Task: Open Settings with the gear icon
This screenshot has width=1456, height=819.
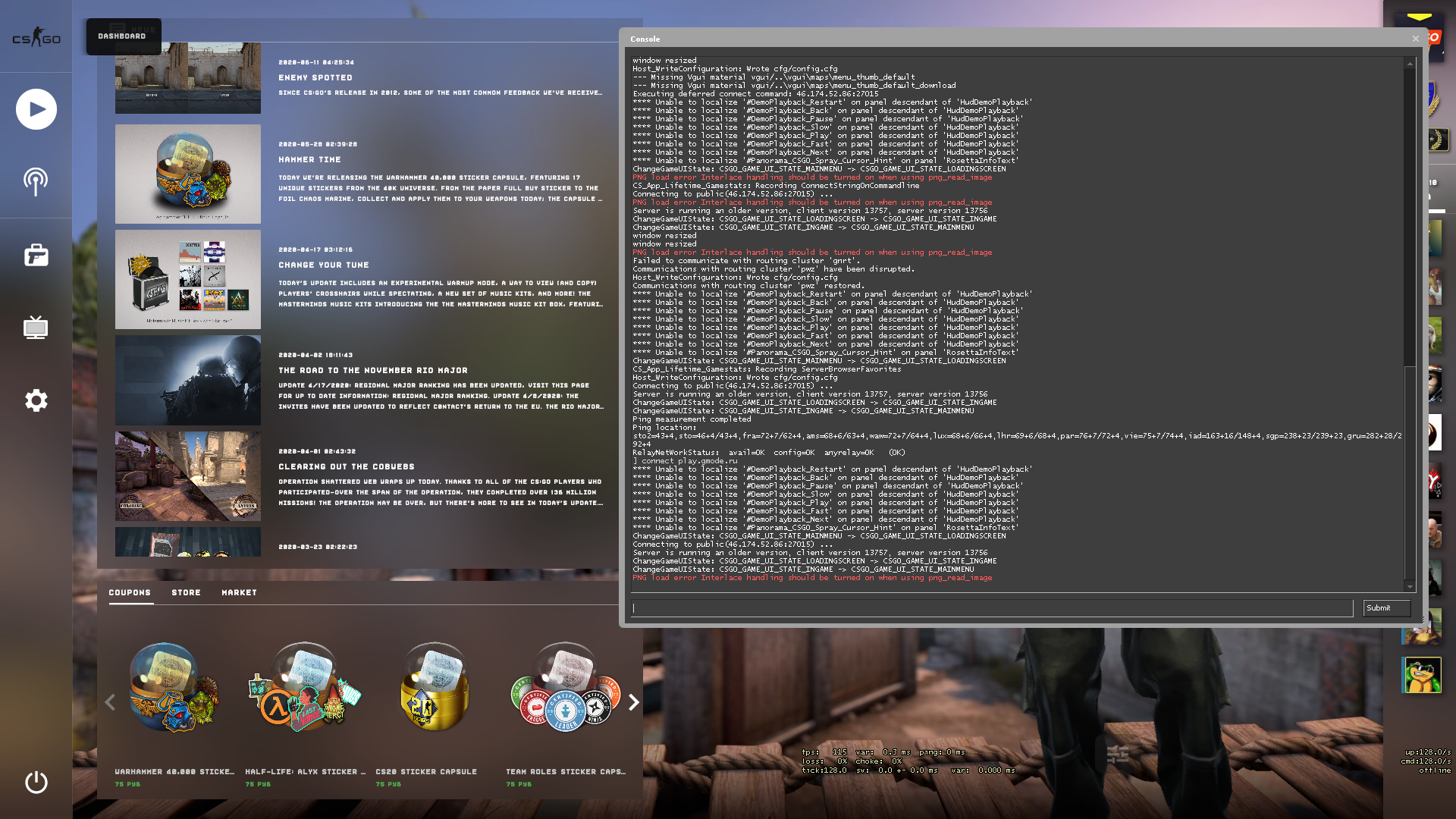Action: coord(36,400)
